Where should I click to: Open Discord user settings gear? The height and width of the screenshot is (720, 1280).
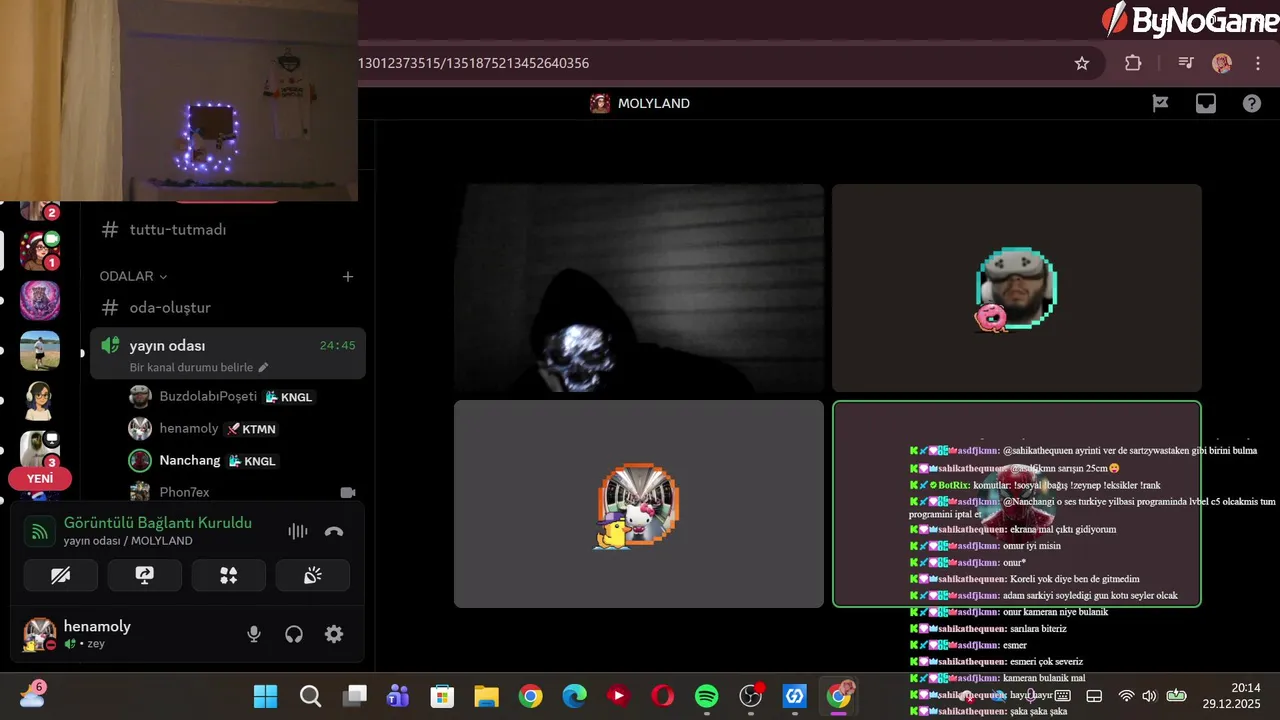(334, 634)
